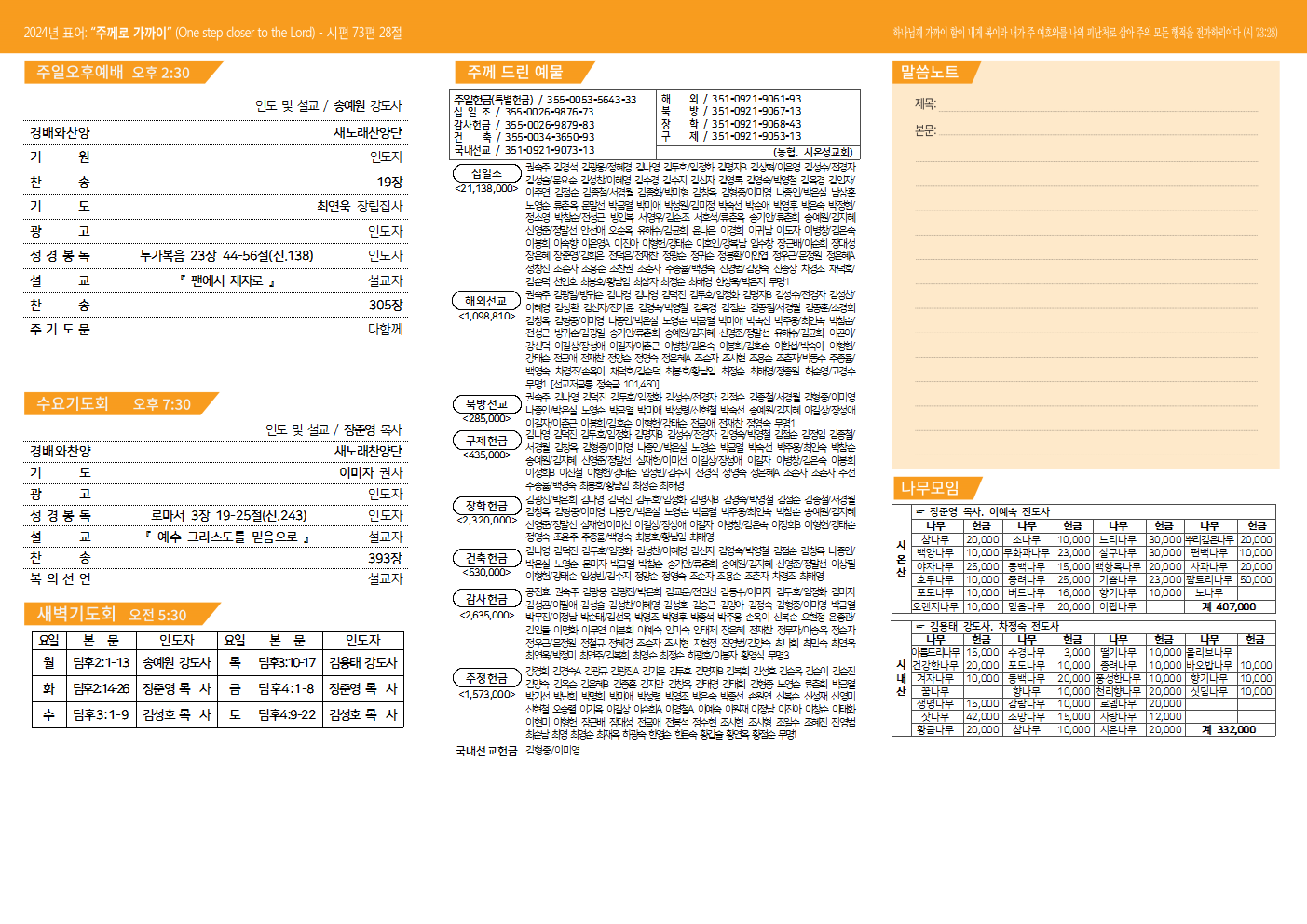Click the table cell '딤후3:1-9'
Viewport: 1307px width, 924px height.
tap(102, 714)
